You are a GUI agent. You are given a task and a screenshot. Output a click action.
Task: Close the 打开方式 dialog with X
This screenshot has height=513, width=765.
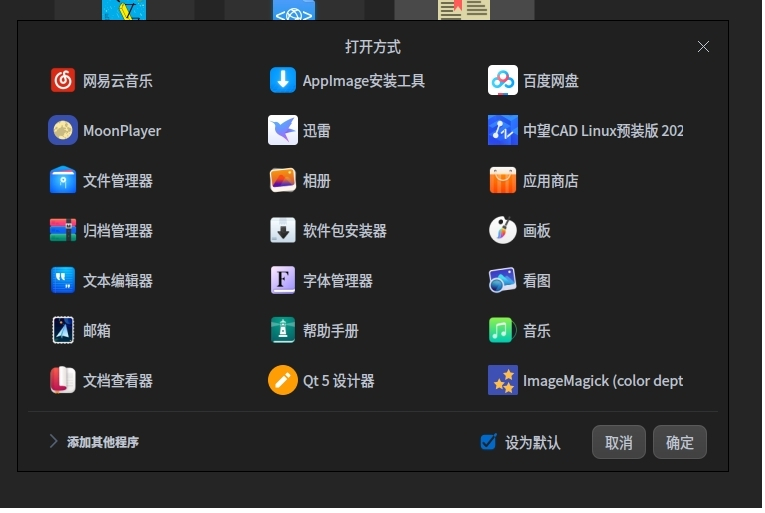pos(703,47)
